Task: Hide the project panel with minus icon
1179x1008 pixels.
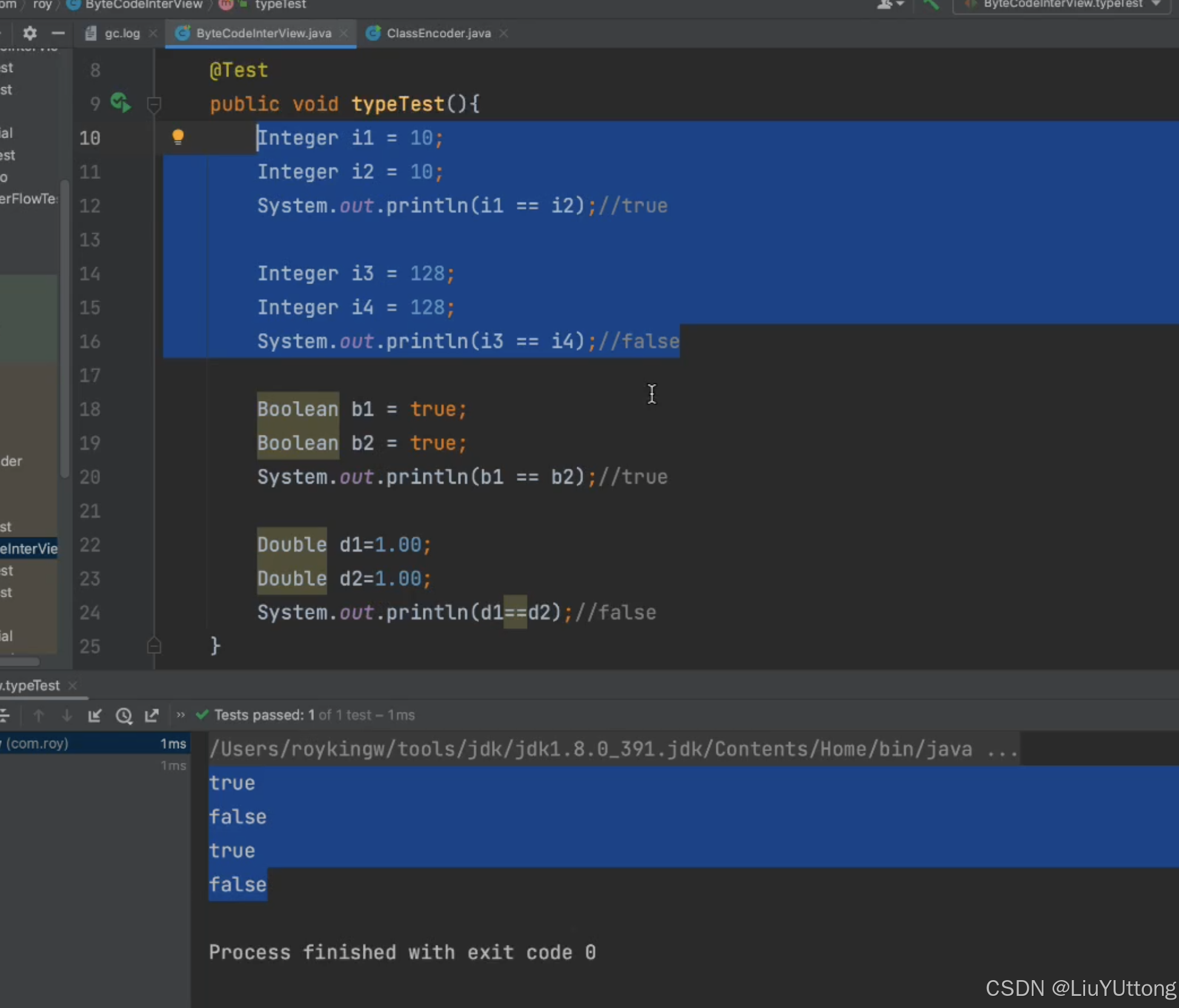Action: click(58, 33)
